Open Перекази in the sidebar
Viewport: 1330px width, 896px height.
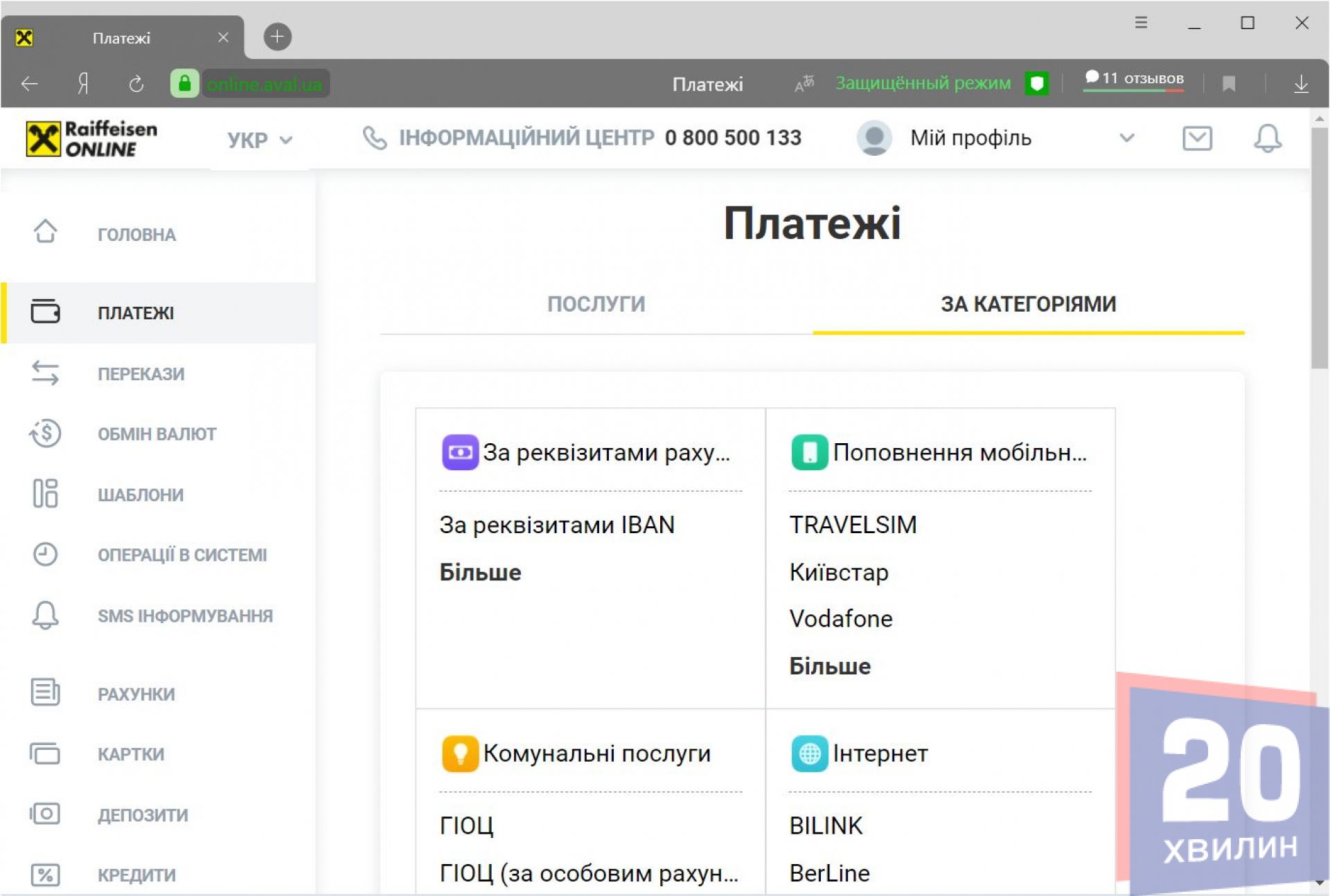click(141, 374)
